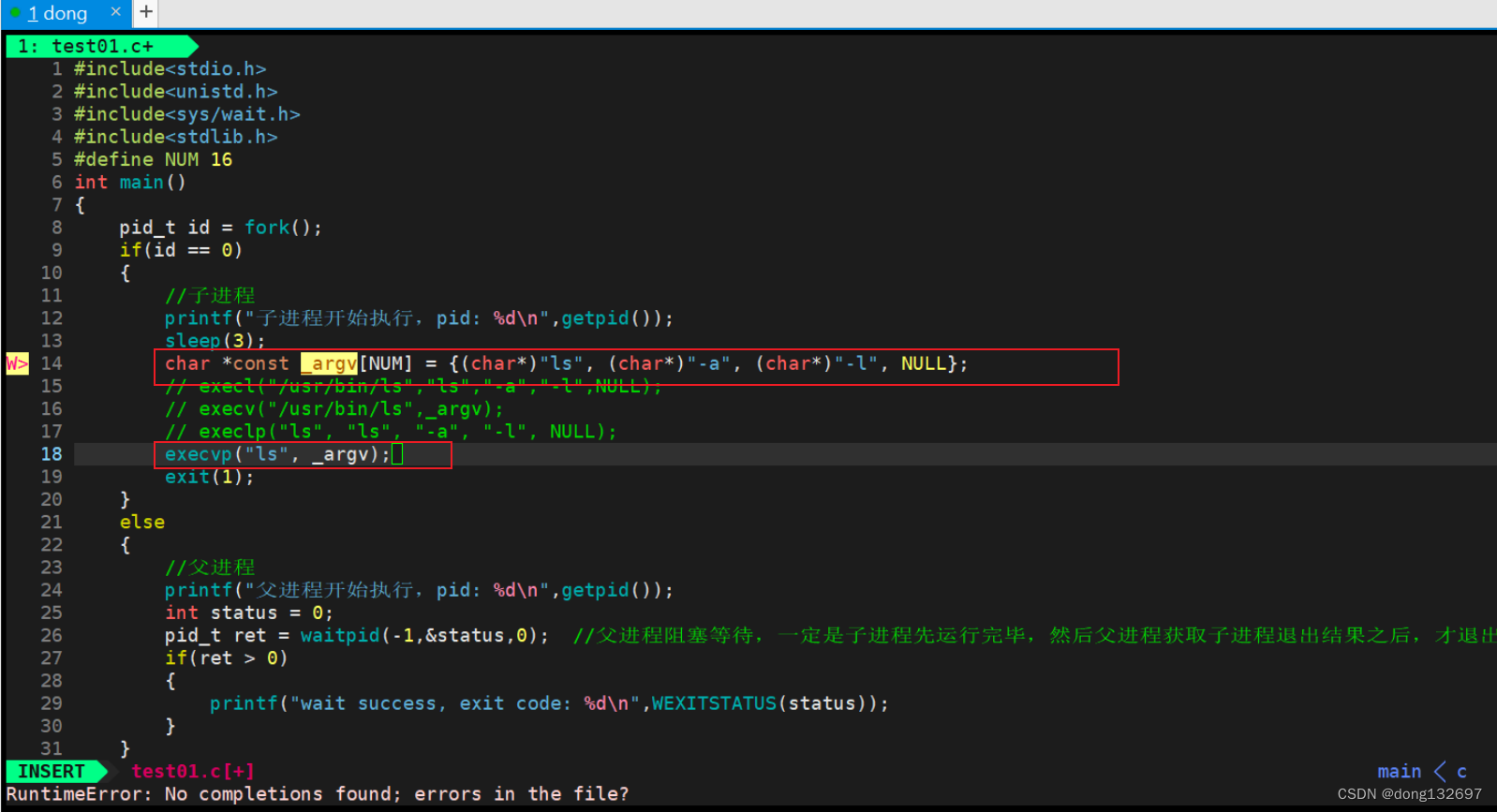Viewport: 1497px width, 812px height.
Task: Click the '#include<stdlib.h>' line
Action: (x=176, y=137)
